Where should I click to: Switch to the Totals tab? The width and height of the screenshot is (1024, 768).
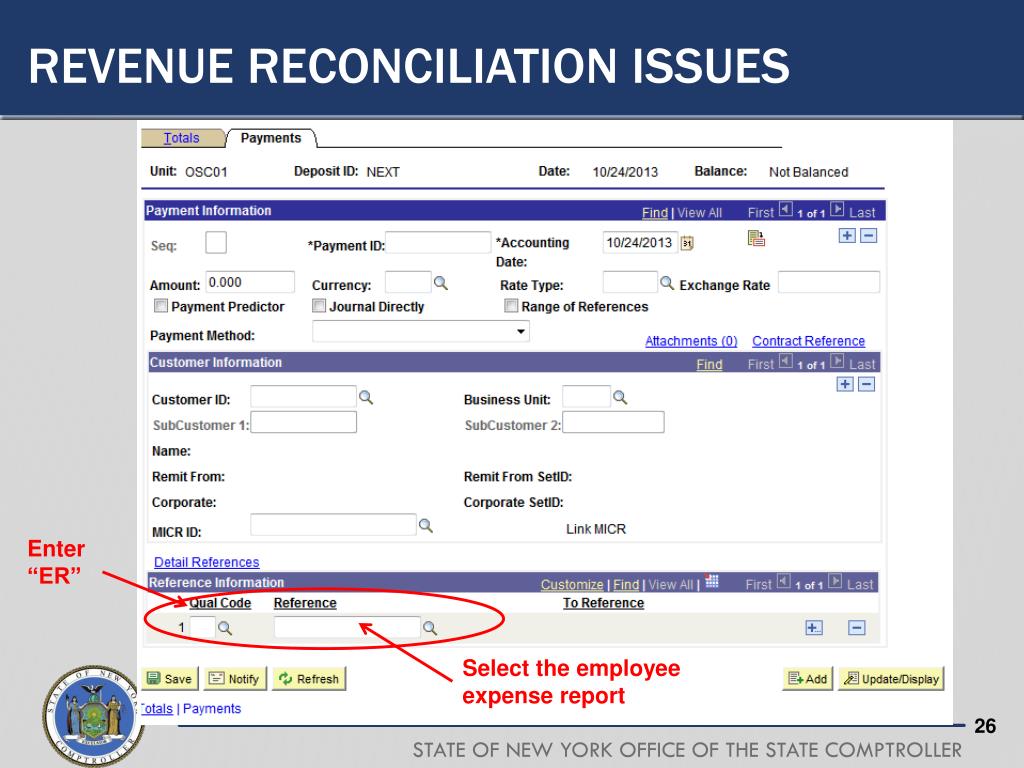click(x=182, y=138)
